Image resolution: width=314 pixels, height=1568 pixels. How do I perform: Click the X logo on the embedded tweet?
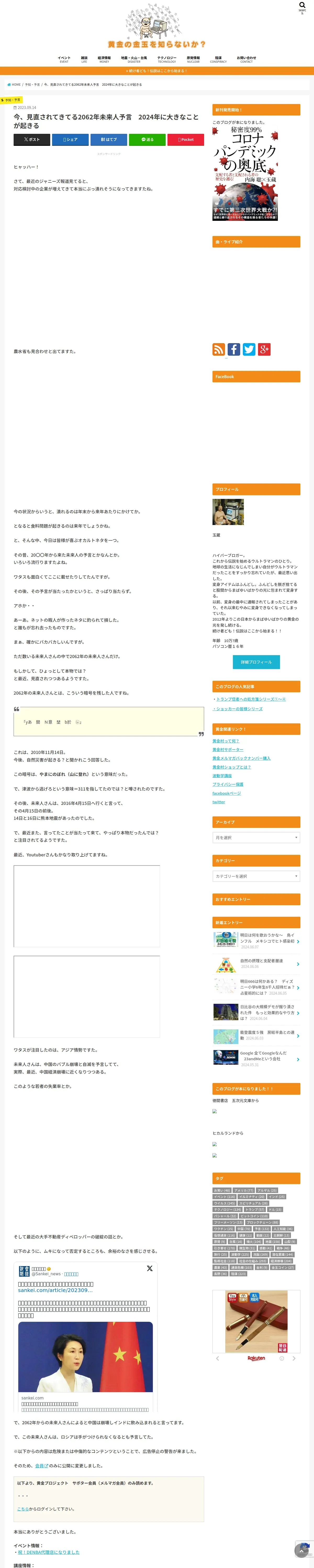click(149, 1269)
